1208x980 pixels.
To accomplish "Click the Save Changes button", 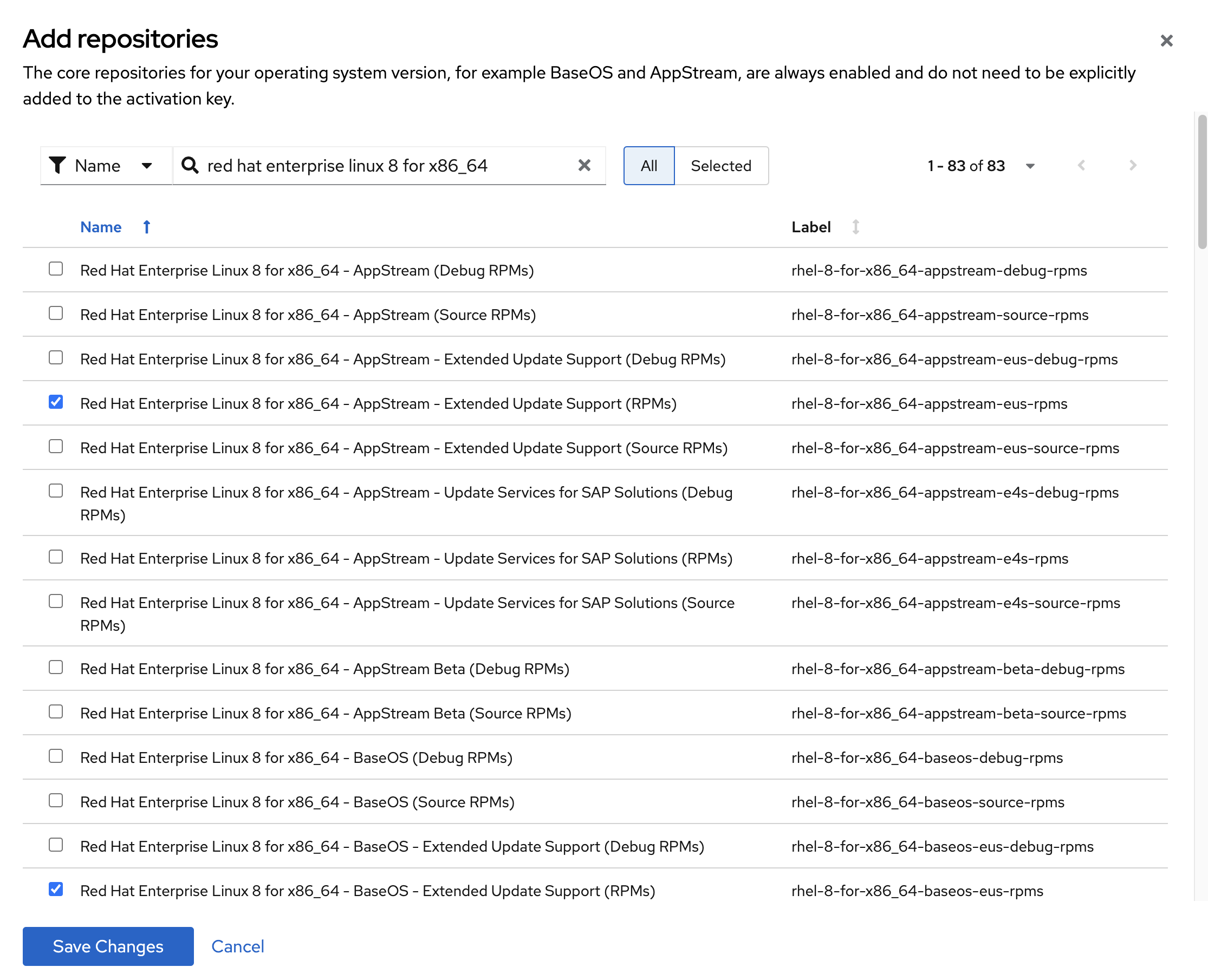I will coord(108,946).
